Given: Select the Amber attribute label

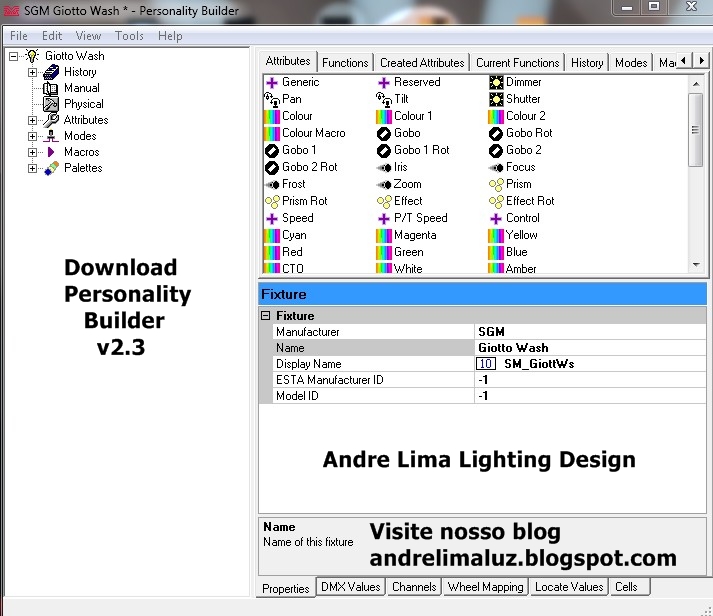Looking at the screenshot, I should (x=521, y=269).
